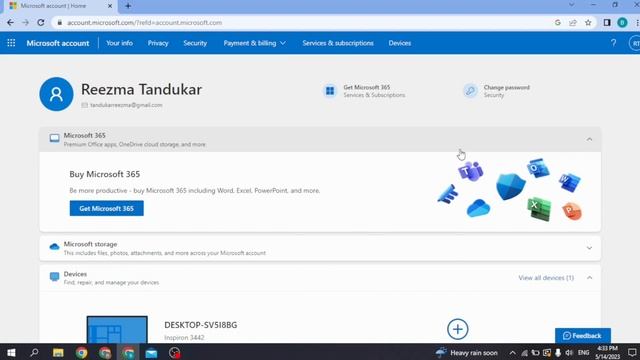
Task: Open a new browser tab
Action: point(128,6)
